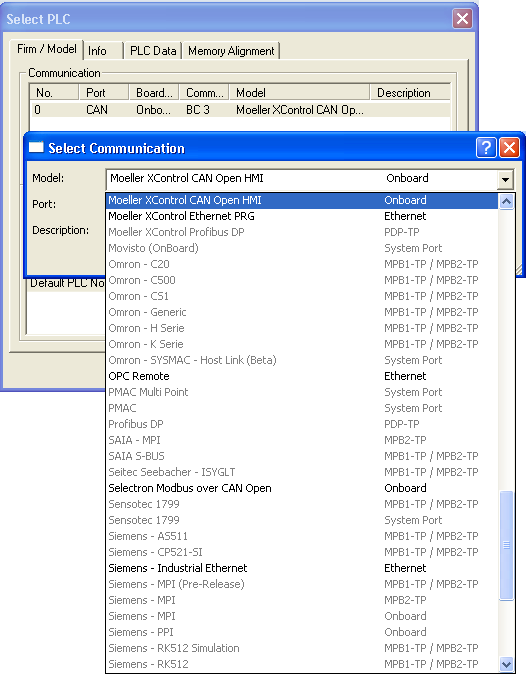Switch to Memory Alignment tab
Image resolution: width=526 pixels, height=676 pixels.
click(231, 51)
